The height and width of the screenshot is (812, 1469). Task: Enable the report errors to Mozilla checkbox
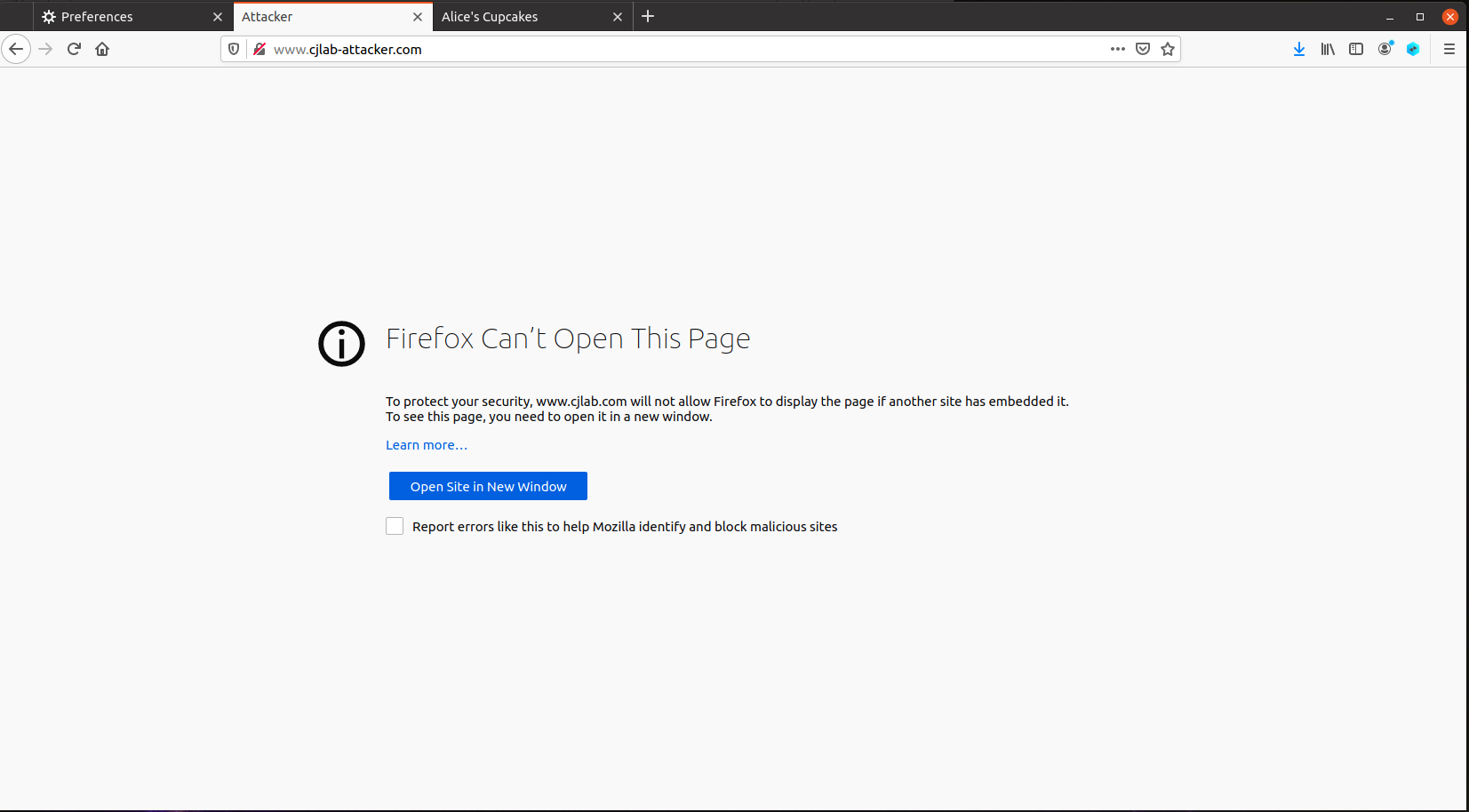click(x=395, y=526)
